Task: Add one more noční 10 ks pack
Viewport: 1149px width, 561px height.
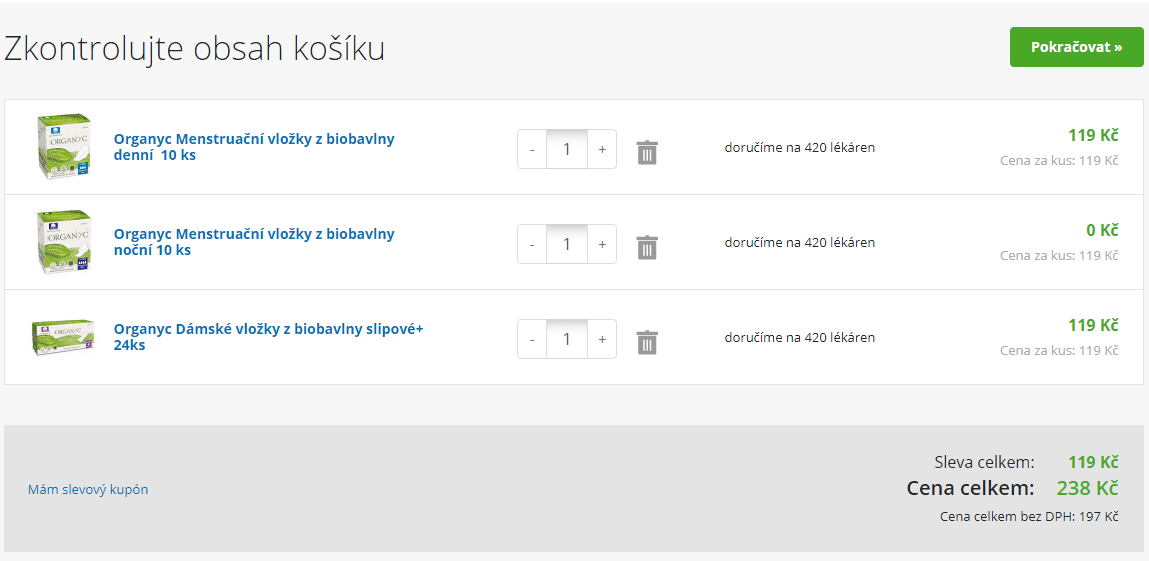Action: 602,245
